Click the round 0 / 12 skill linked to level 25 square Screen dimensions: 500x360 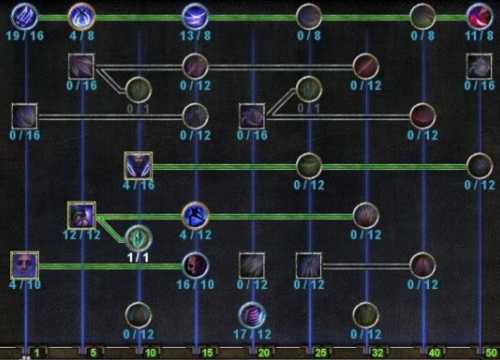coord(423,265)
